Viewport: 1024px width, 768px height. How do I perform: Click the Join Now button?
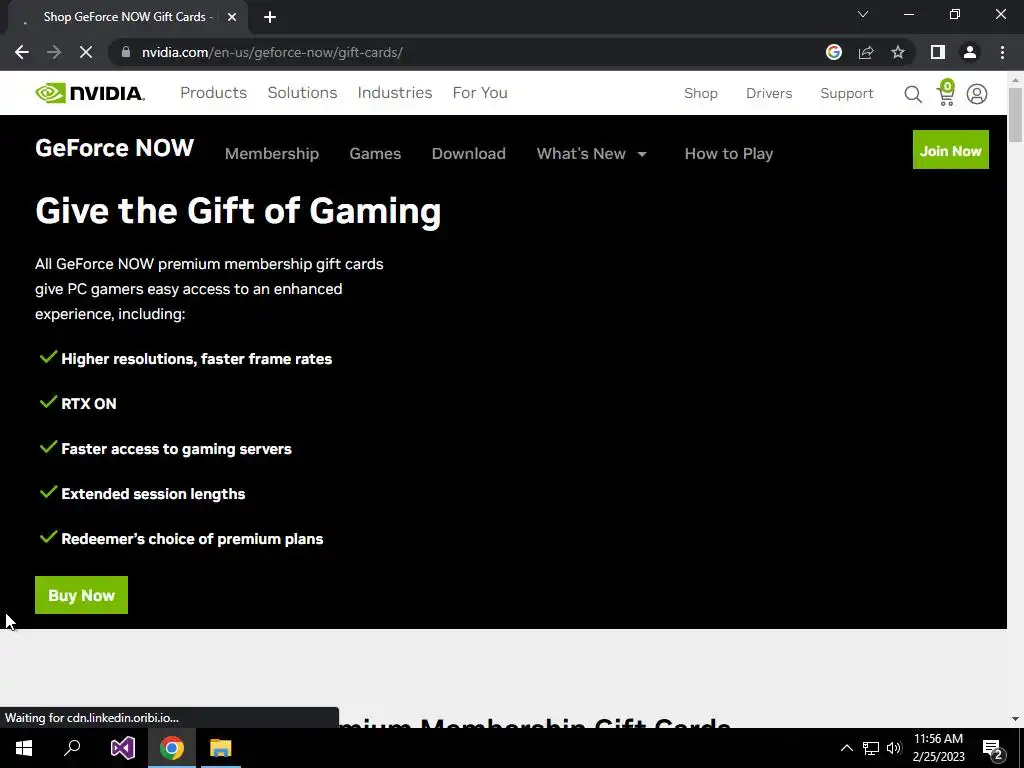point(951,150)
